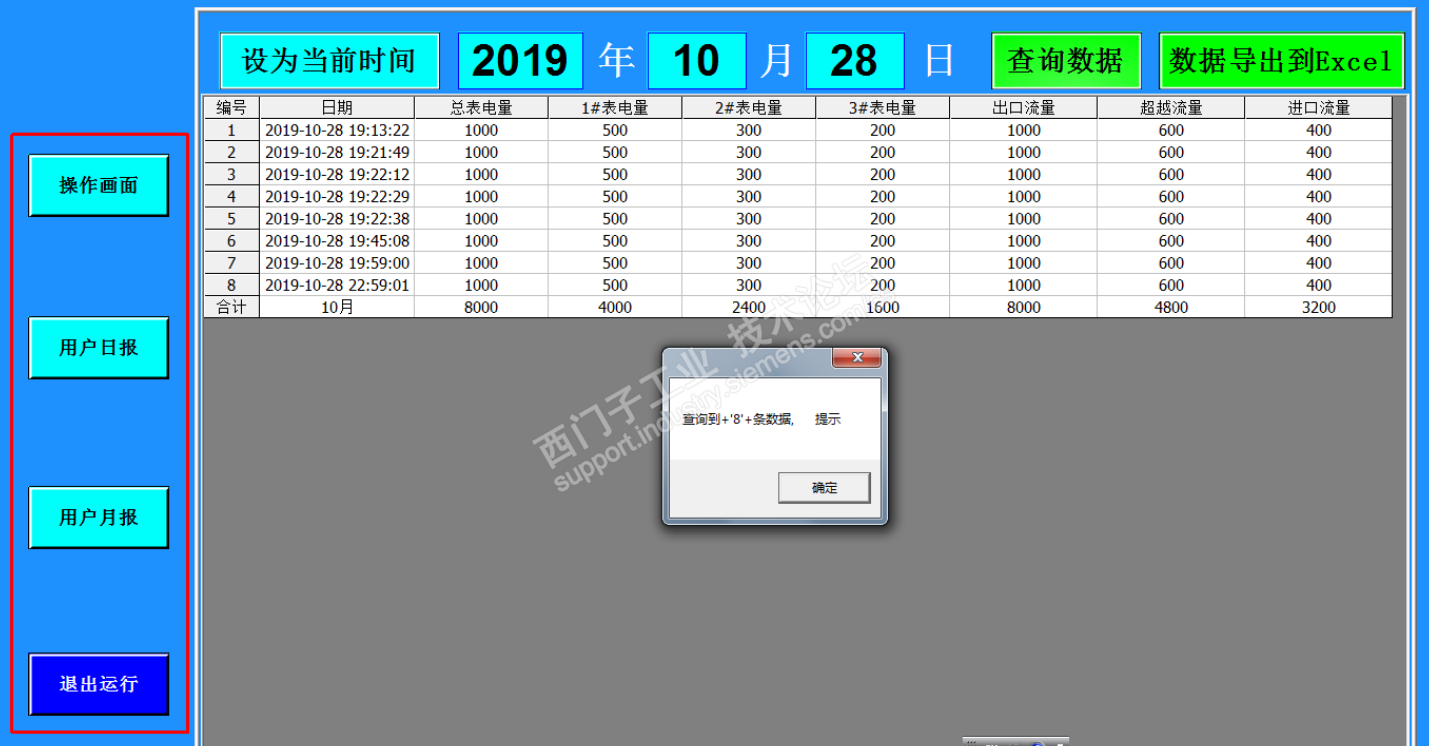Select the 4800 total under 超越流量
This screenshot has width=1429, height=746.
point(1171,307)
